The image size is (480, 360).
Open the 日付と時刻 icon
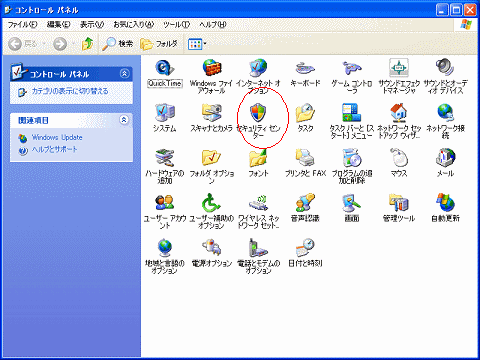pos(305,248)
